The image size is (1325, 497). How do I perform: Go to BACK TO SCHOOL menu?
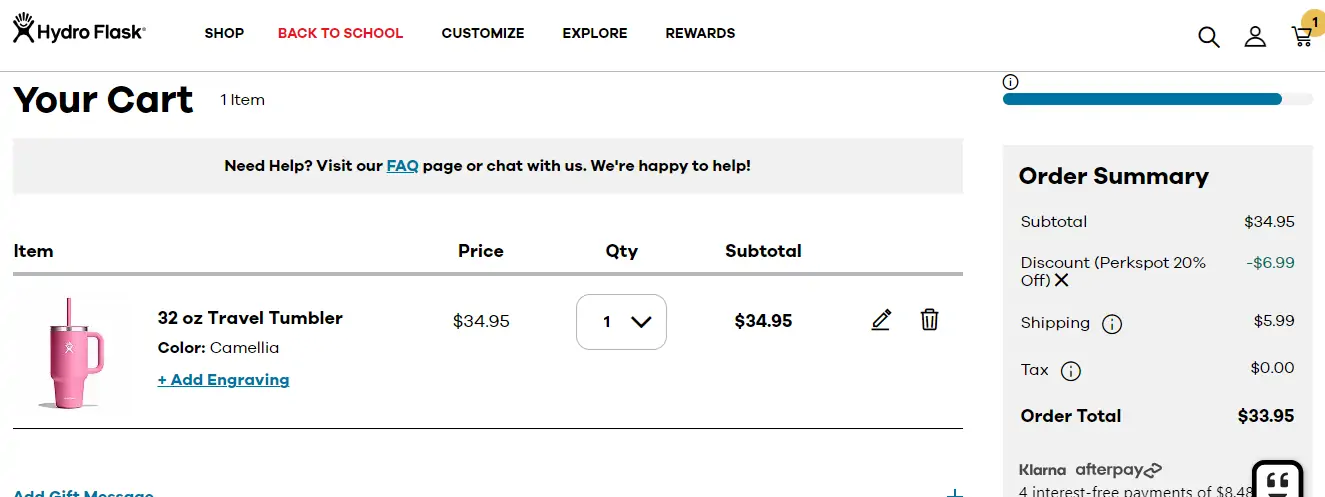tap(340, 33)
